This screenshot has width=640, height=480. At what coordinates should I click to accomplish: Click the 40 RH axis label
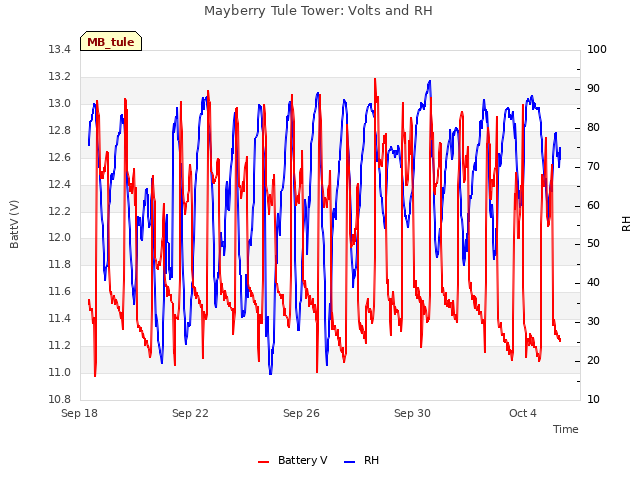pyautogui.click(x=593, y=282)
